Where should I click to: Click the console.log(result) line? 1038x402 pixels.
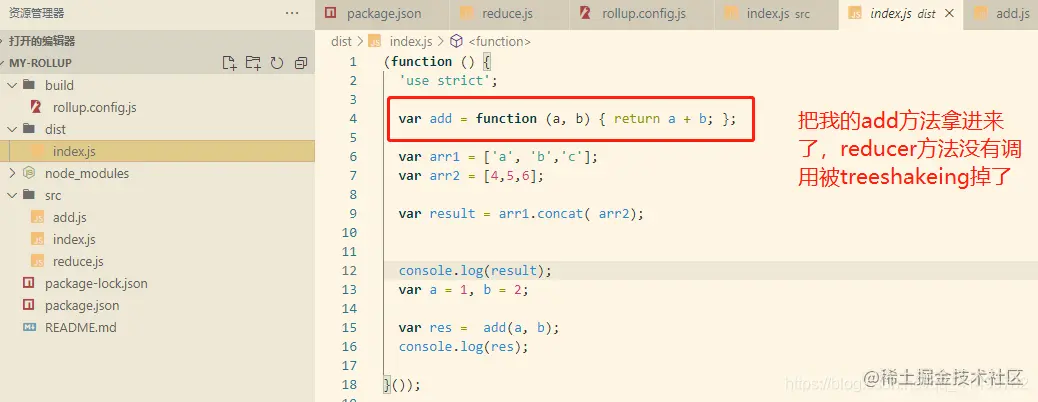[x=475, y=271]
